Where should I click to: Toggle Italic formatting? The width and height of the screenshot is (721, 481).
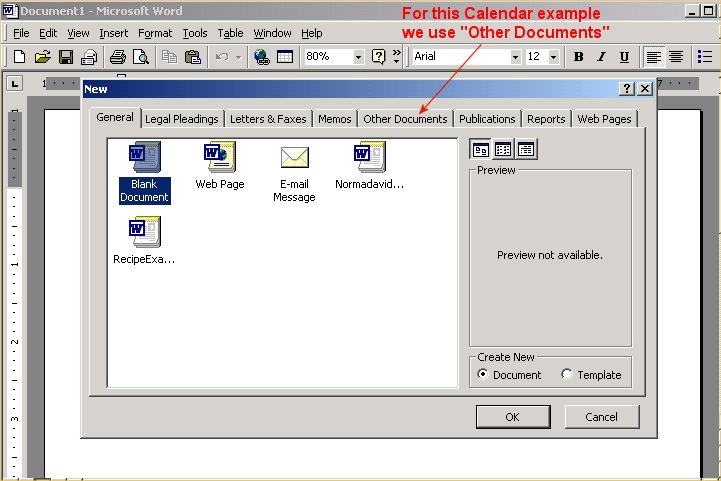pyautogui.click(x=602, y=57)
